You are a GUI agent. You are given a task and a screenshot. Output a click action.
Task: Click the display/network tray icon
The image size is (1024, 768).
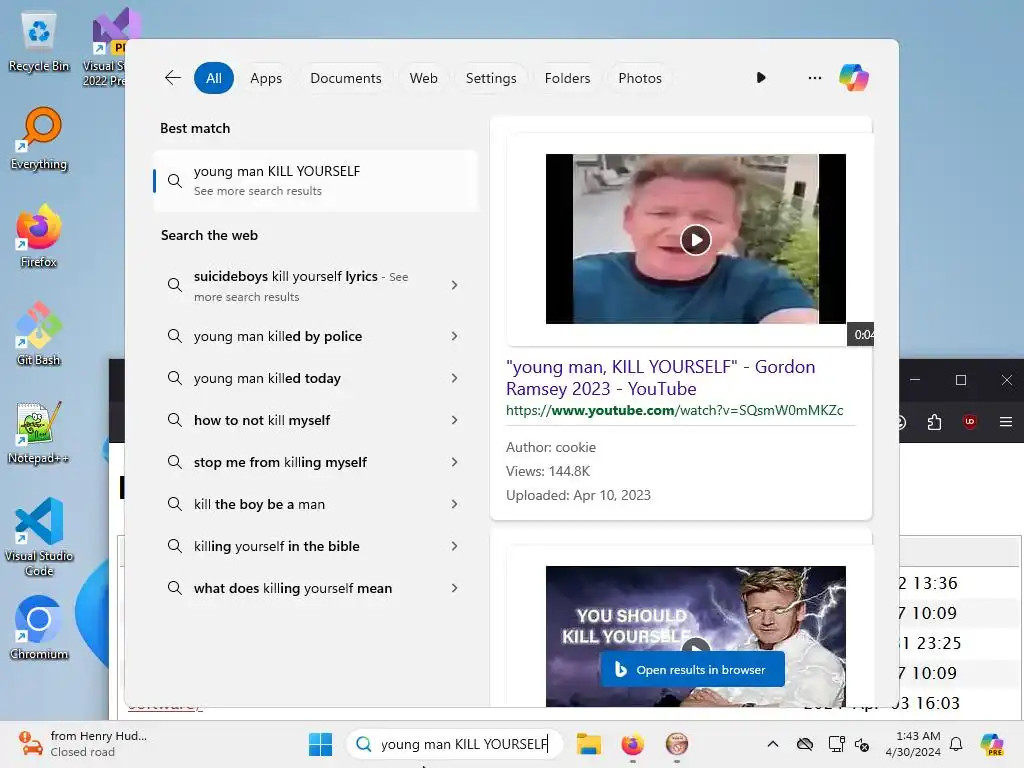pos(836,744)
